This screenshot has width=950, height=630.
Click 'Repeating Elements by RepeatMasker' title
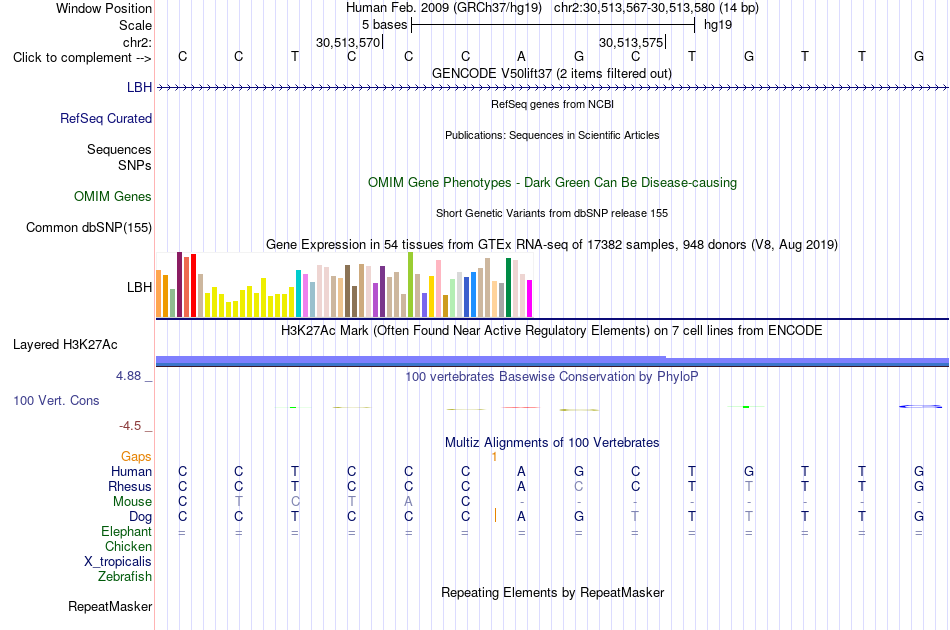pyautogui.click(x=553, y=592)
